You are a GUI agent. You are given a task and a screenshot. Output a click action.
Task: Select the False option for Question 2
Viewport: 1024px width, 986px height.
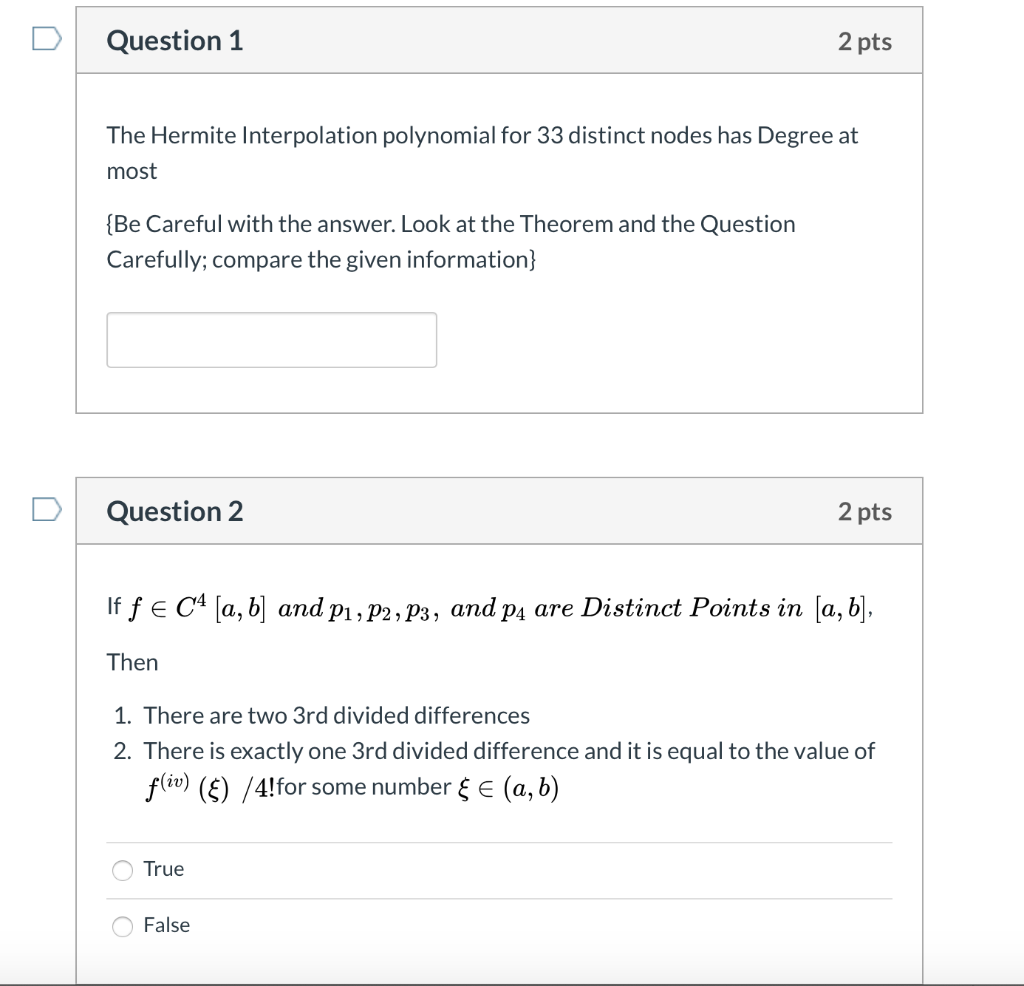point(122,926)
